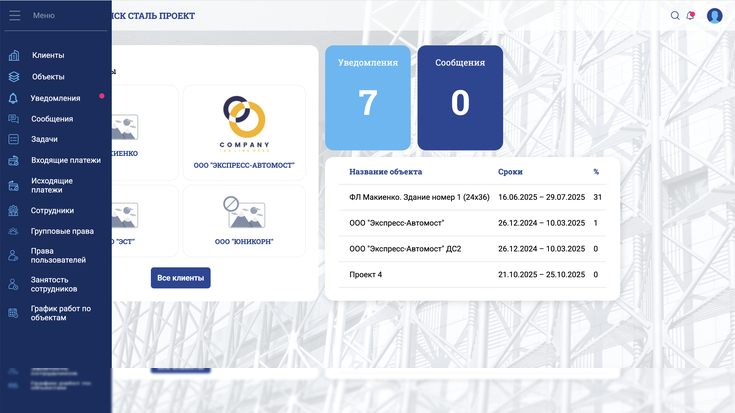This screenshot has width=735, height=413.
Task: Click the Занятость сотрудников icon
Action: click(13, 284)
